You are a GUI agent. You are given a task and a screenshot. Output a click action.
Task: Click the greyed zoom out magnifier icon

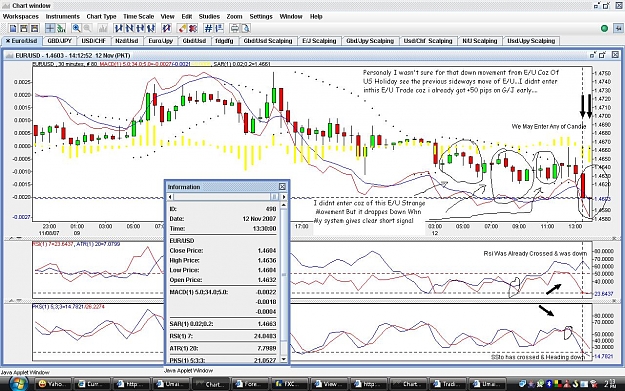87,28
